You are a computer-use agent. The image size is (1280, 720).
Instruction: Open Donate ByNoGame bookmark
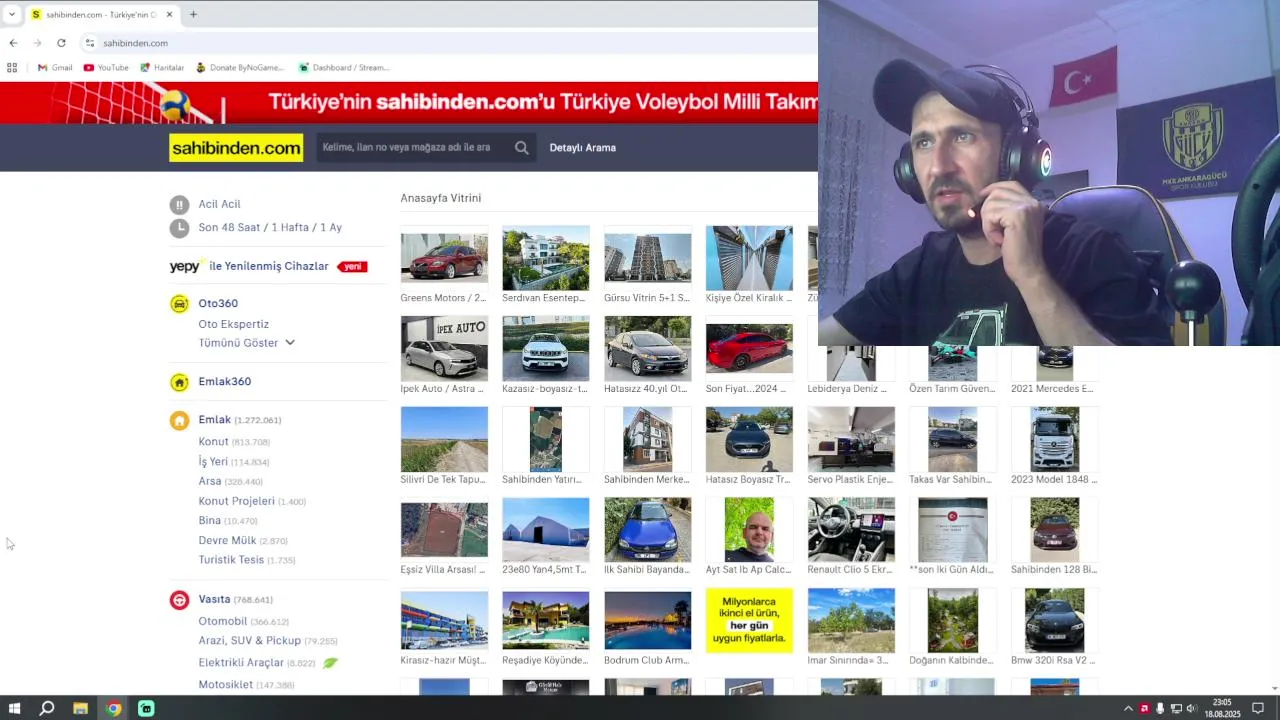240,68
